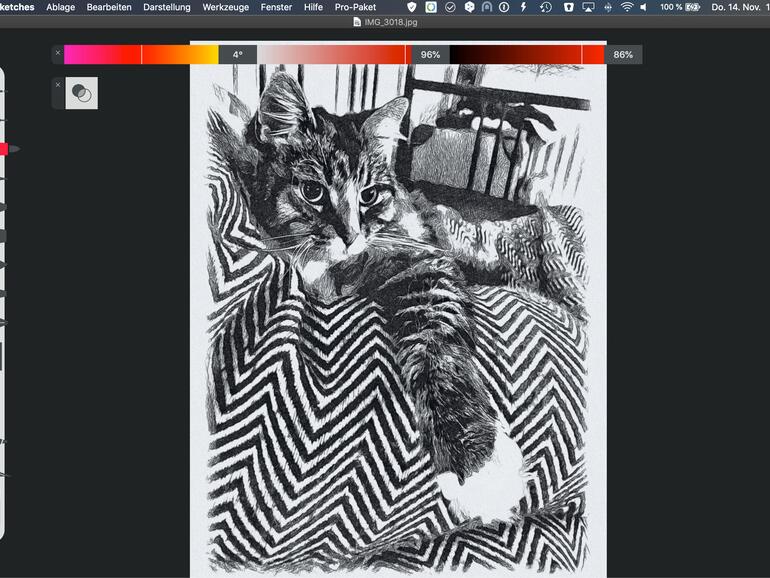The width and height of the screenshot is (770, 578).
Task: Open the blend mode overlapping-circles icon
Action: coord(82,93)
